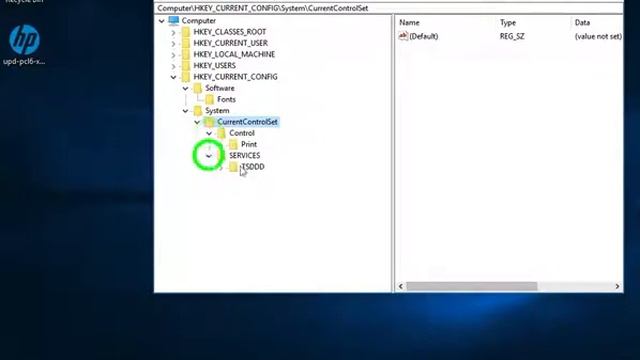
Task: Select the SERVICES key label
Action: point(244,155)
